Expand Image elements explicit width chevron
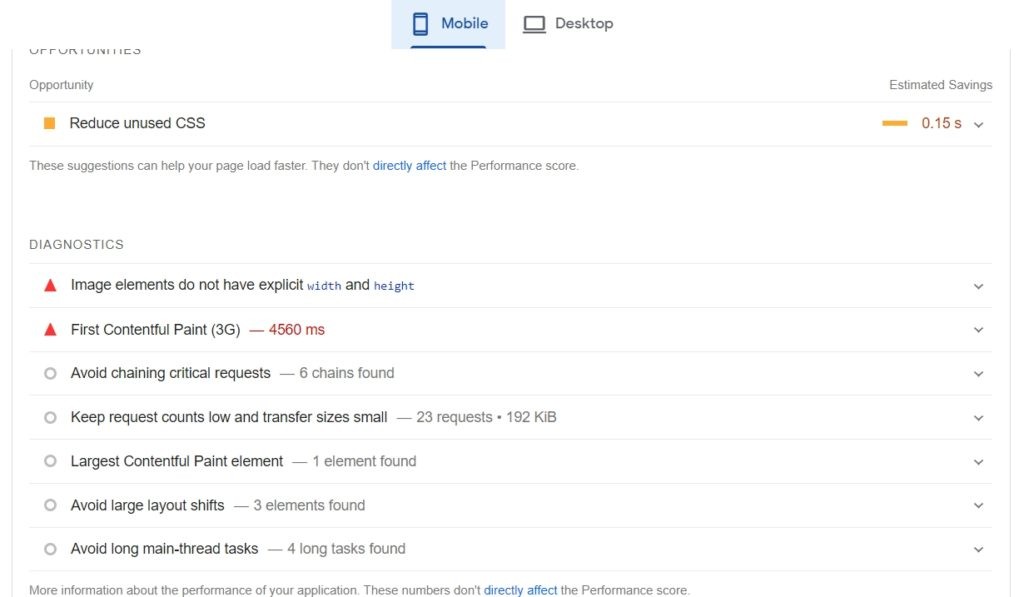This screenshot has width=1024, height=597. [978, 286]
